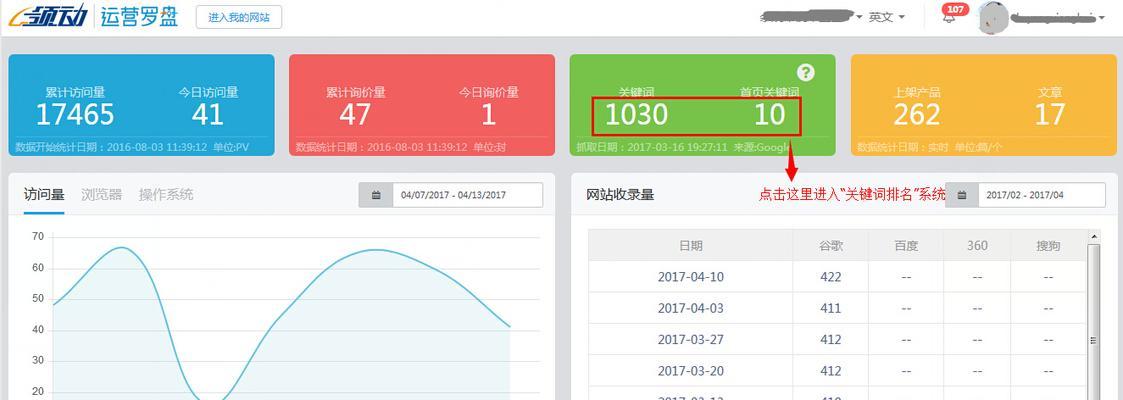Click the 运营罗盘 title text
Image resolution: width=1123 pixels, height=400 pixels.
(140, 16)
